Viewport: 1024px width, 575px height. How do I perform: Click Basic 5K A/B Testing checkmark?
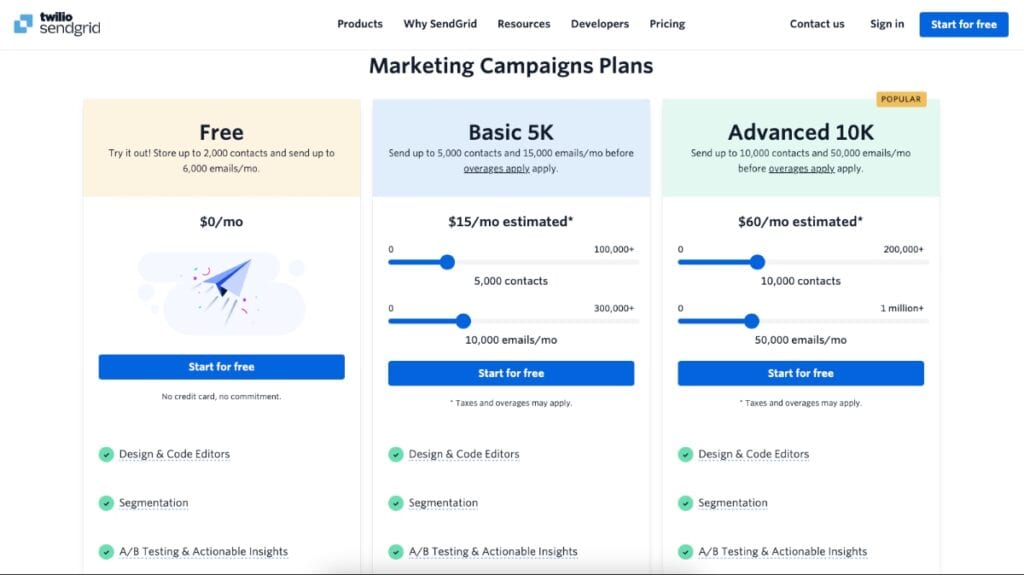396,552
